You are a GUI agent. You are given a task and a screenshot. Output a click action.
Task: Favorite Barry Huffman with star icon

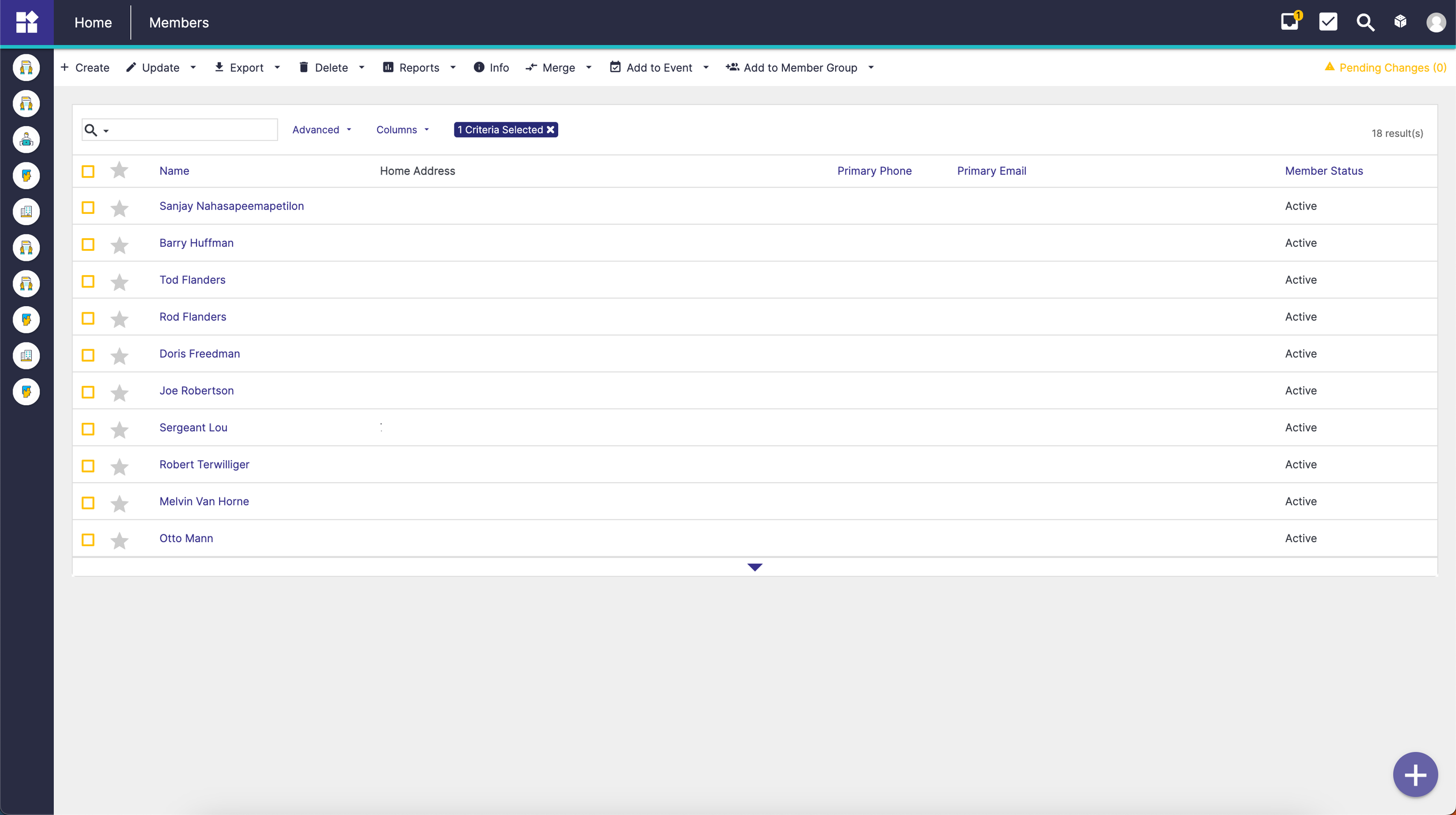point(119,244)
